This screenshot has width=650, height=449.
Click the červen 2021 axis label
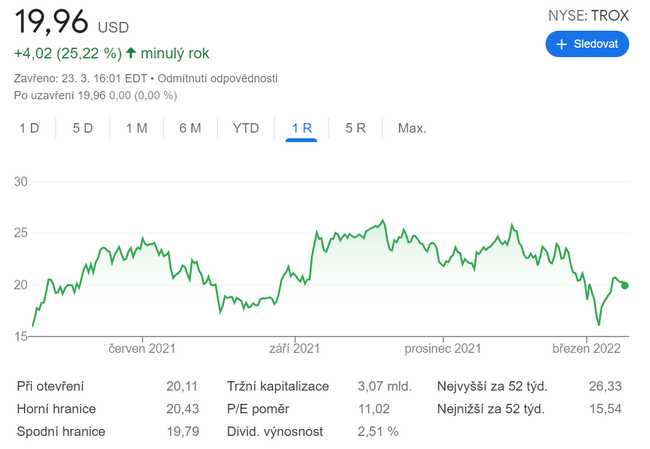point(142,348)
